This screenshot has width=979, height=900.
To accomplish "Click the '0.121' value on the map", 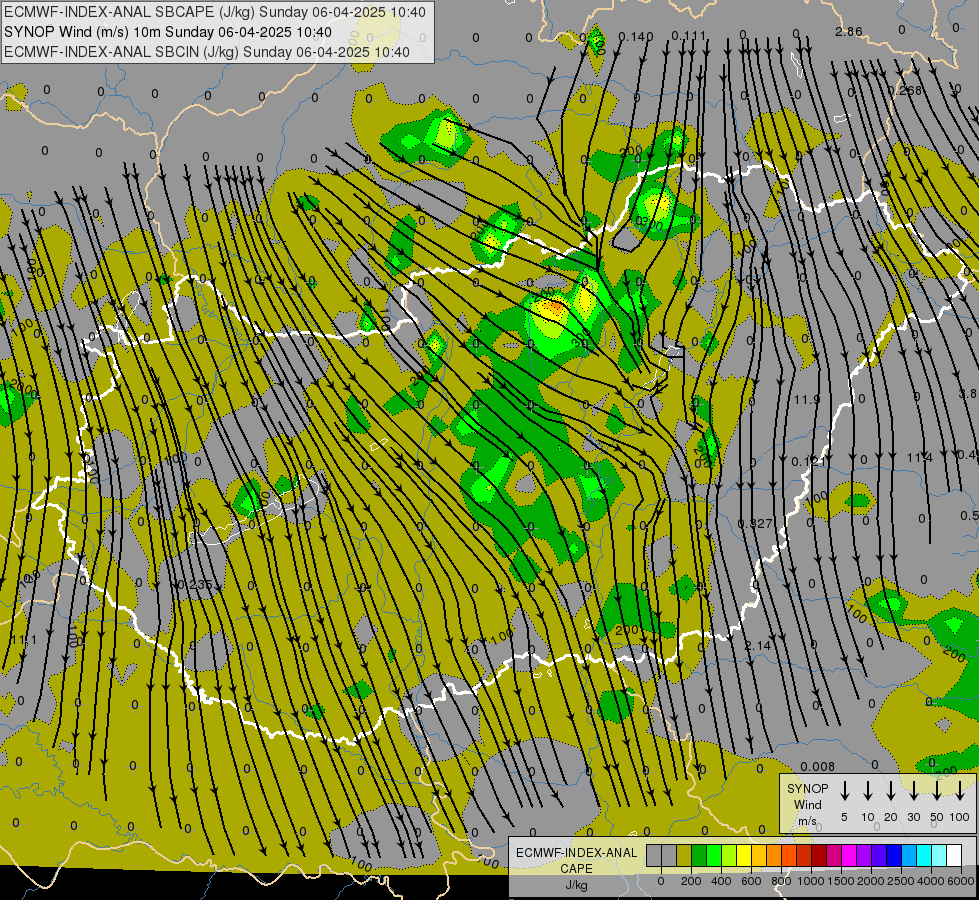I will 808,462.
